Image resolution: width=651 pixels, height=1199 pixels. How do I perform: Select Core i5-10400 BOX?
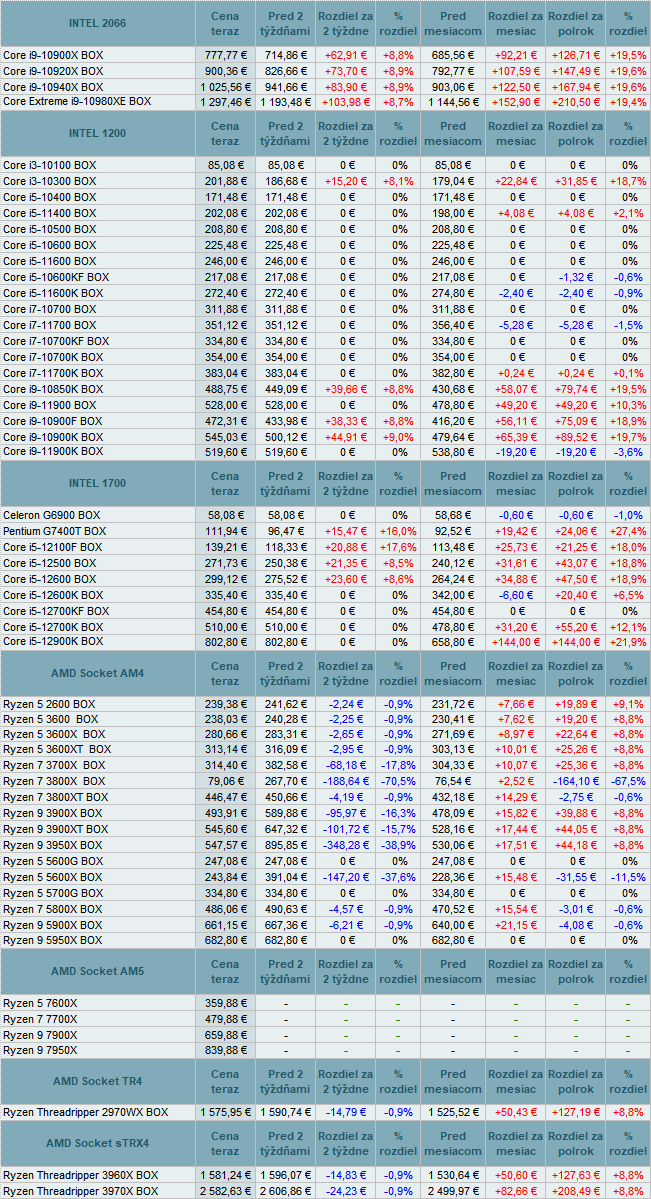click(x=50, y=197)
